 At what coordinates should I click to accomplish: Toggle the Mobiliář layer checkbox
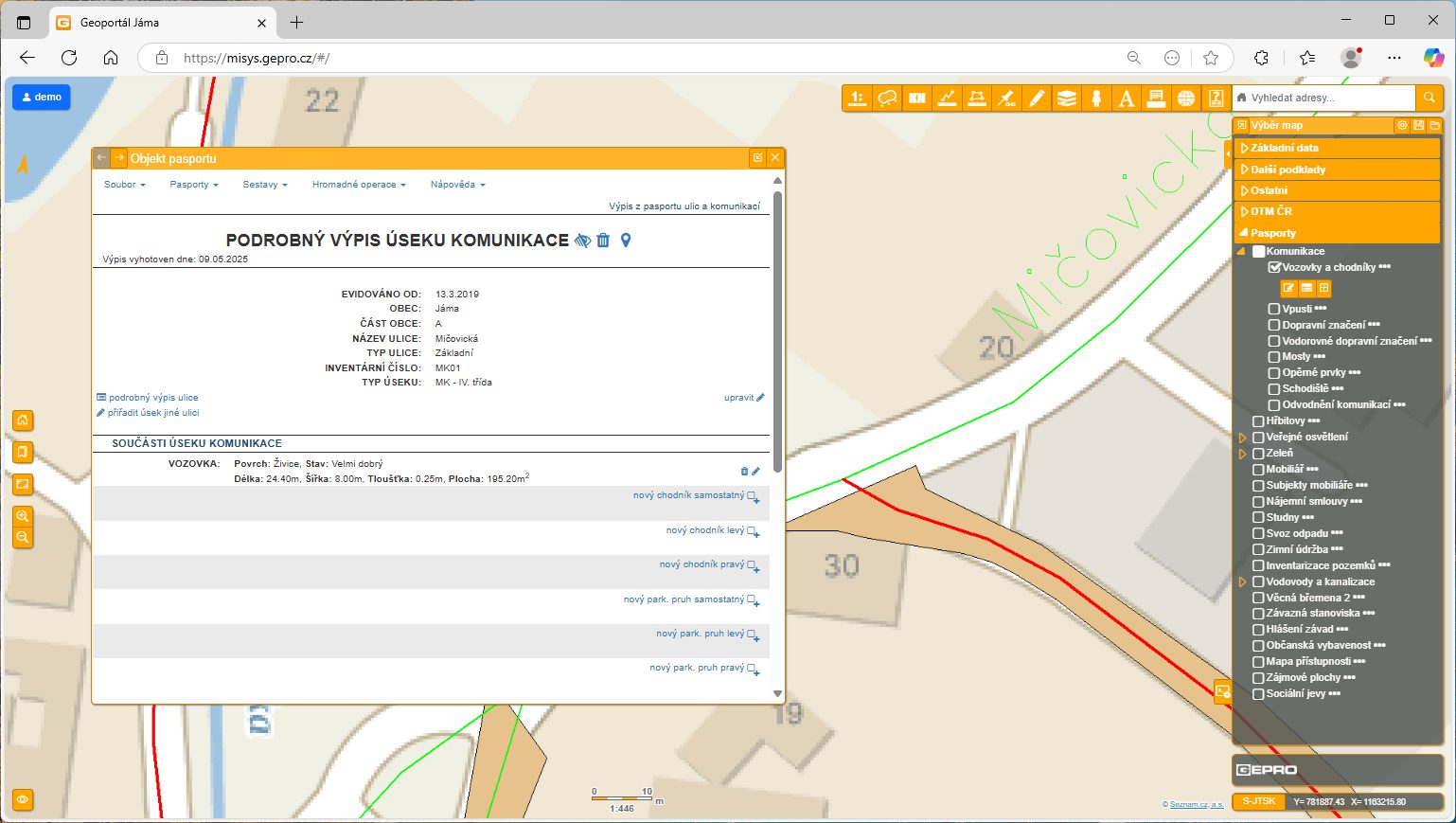tap(1258, 470)
